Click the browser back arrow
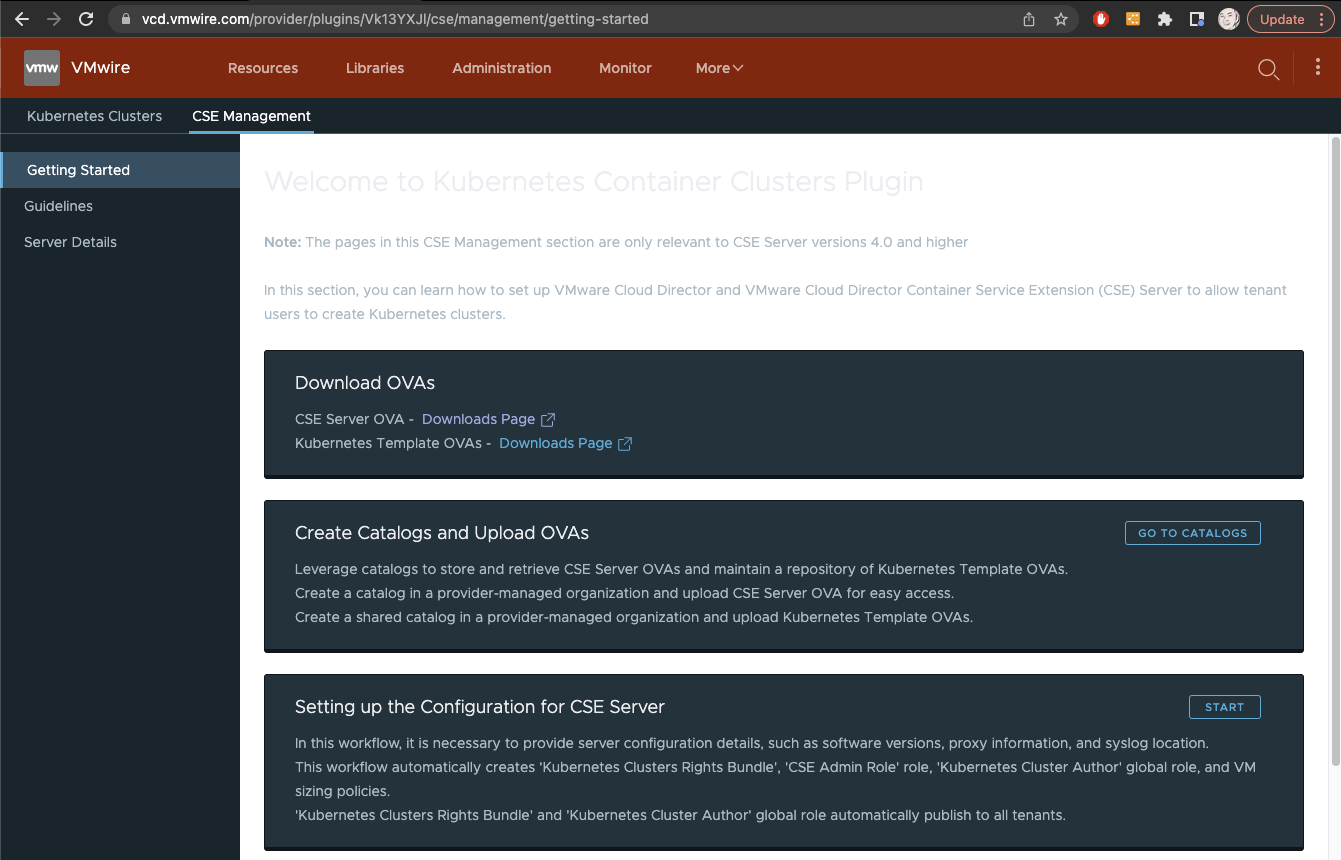Screen dimensions: 1341x860 pyautogui.click(x=22, y=19)
